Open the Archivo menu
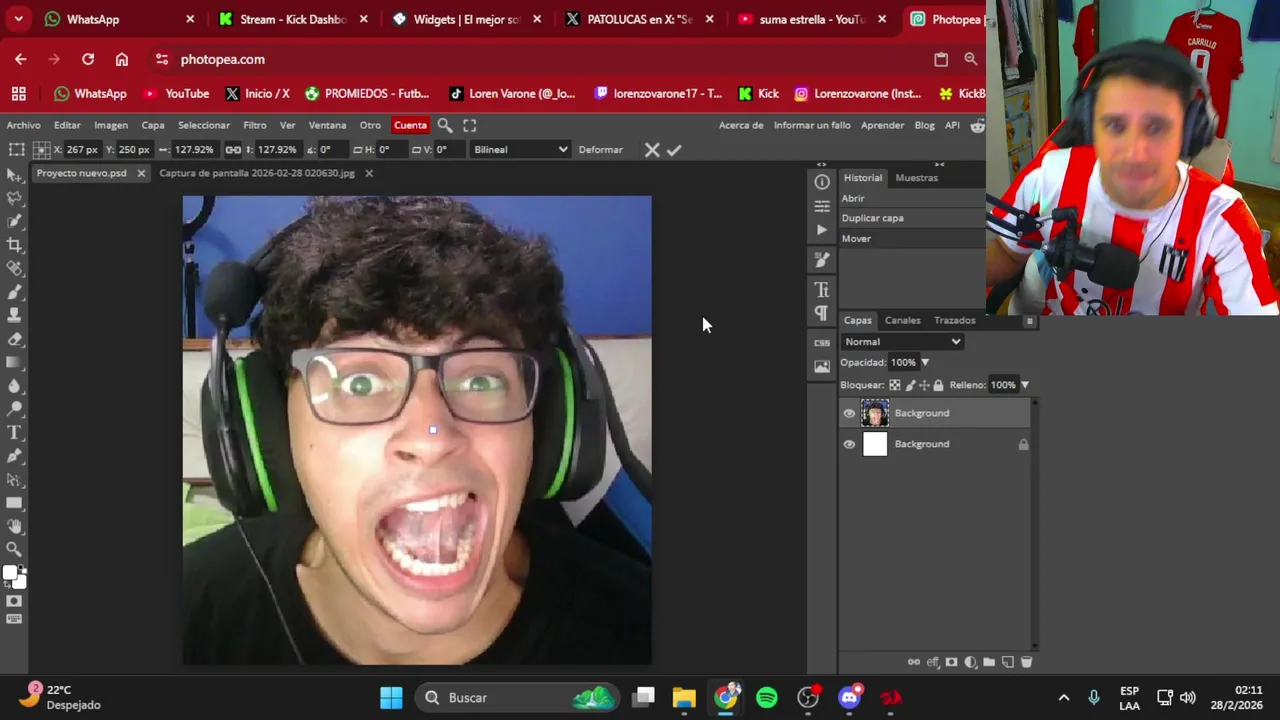The height and width of the screenshot is (720, 1280). click(x=23, y=125)
